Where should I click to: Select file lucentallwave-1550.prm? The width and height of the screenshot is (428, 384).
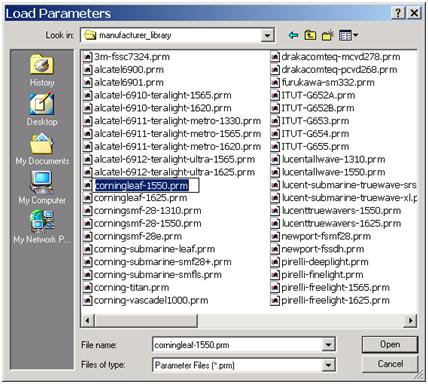point(333,172)
